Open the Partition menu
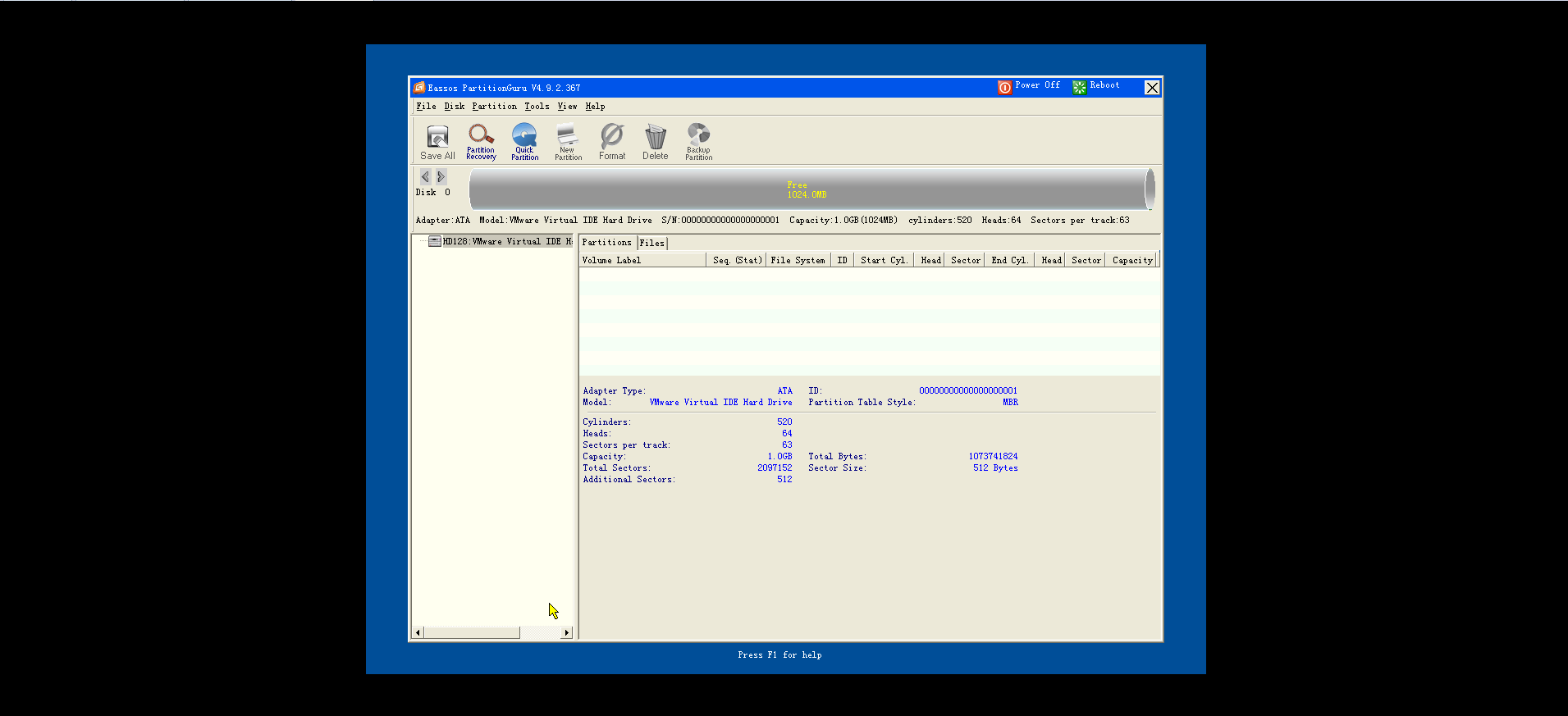 [x=494, y=106]
